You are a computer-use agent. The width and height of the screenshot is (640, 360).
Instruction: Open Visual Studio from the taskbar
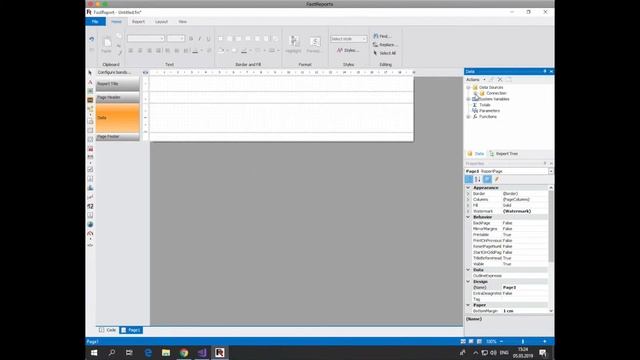coord(202,353)
